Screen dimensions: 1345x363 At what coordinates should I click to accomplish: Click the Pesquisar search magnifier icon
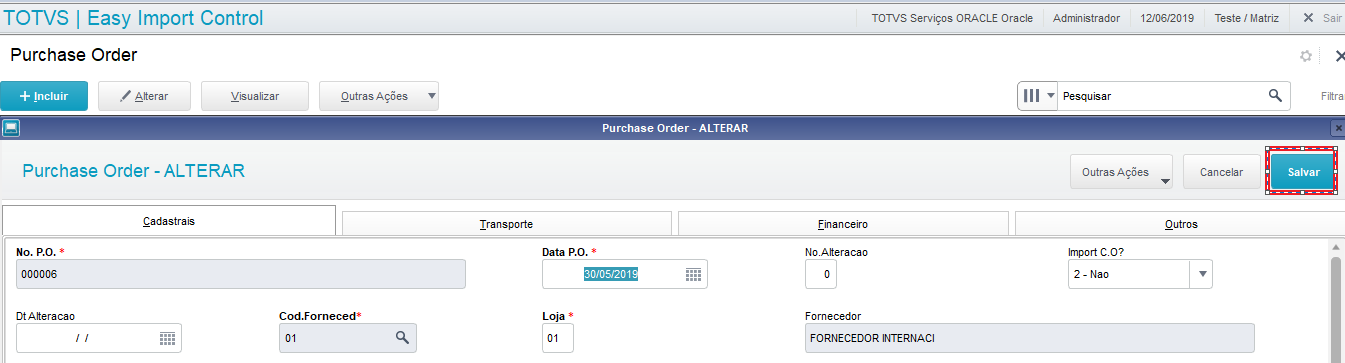coord(1275,96)
